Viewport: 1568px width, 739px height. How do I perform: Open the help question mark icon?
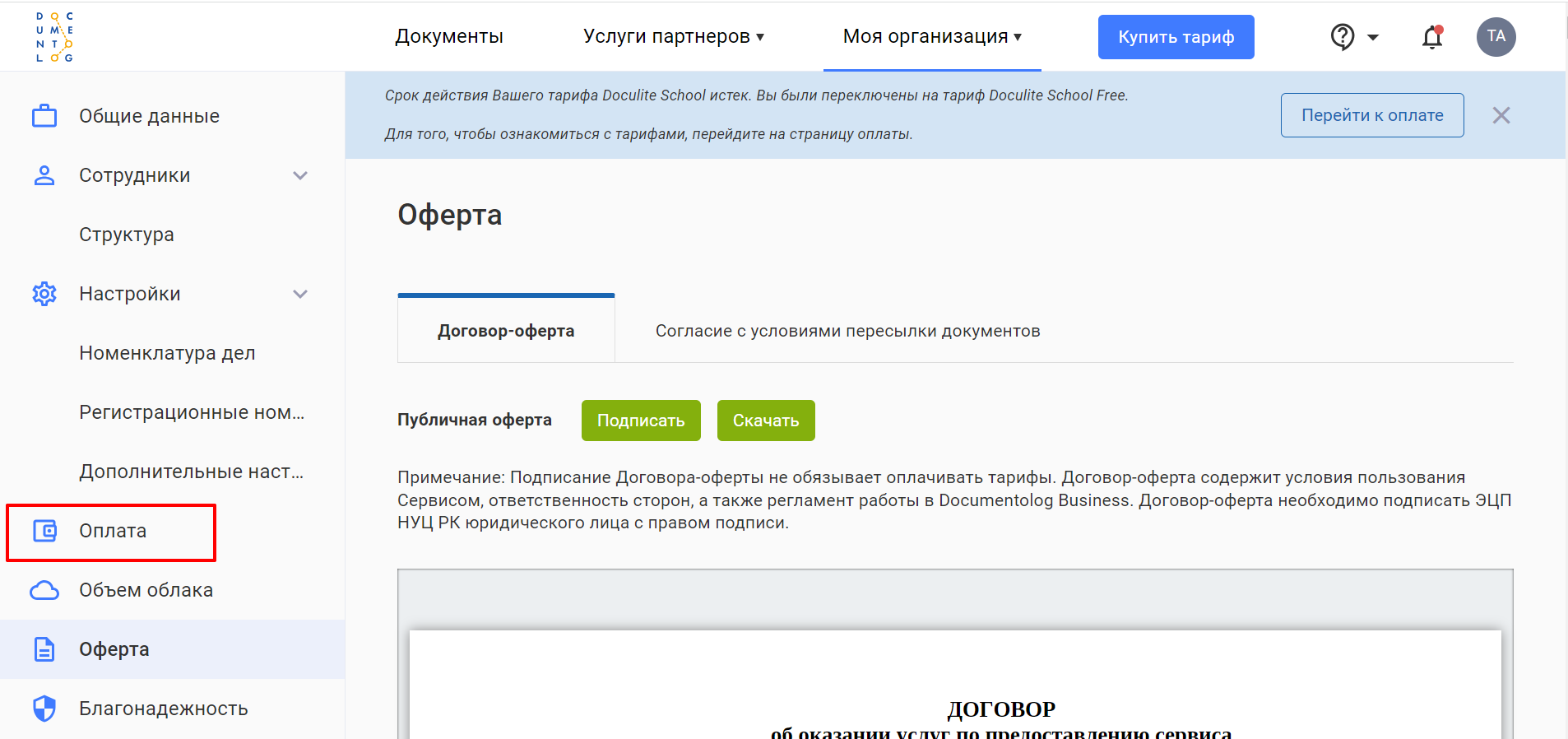click(1343, 37)
